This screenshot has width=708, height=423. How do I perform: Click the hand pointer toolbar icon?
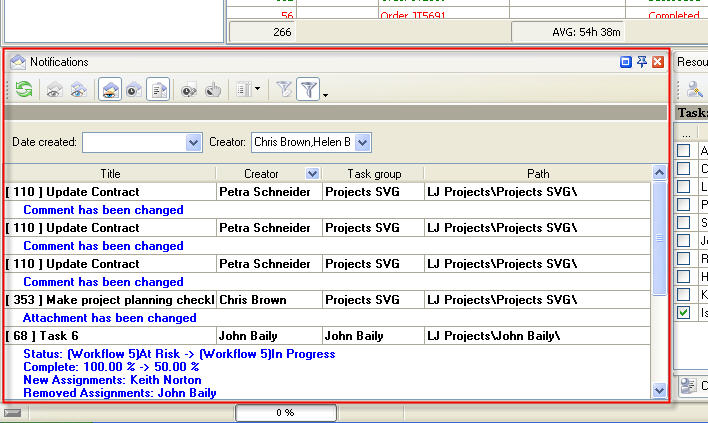point(212,90)
